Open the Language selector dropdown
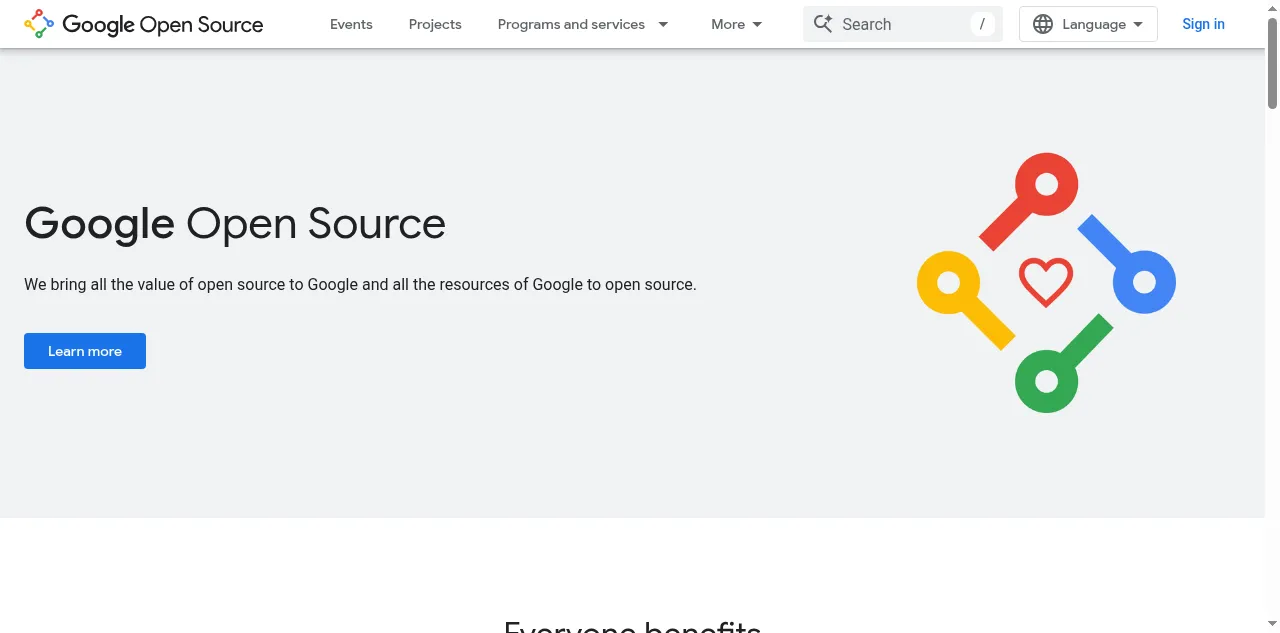Viewport: 1280px width, 633px height. pos(1088,24)
